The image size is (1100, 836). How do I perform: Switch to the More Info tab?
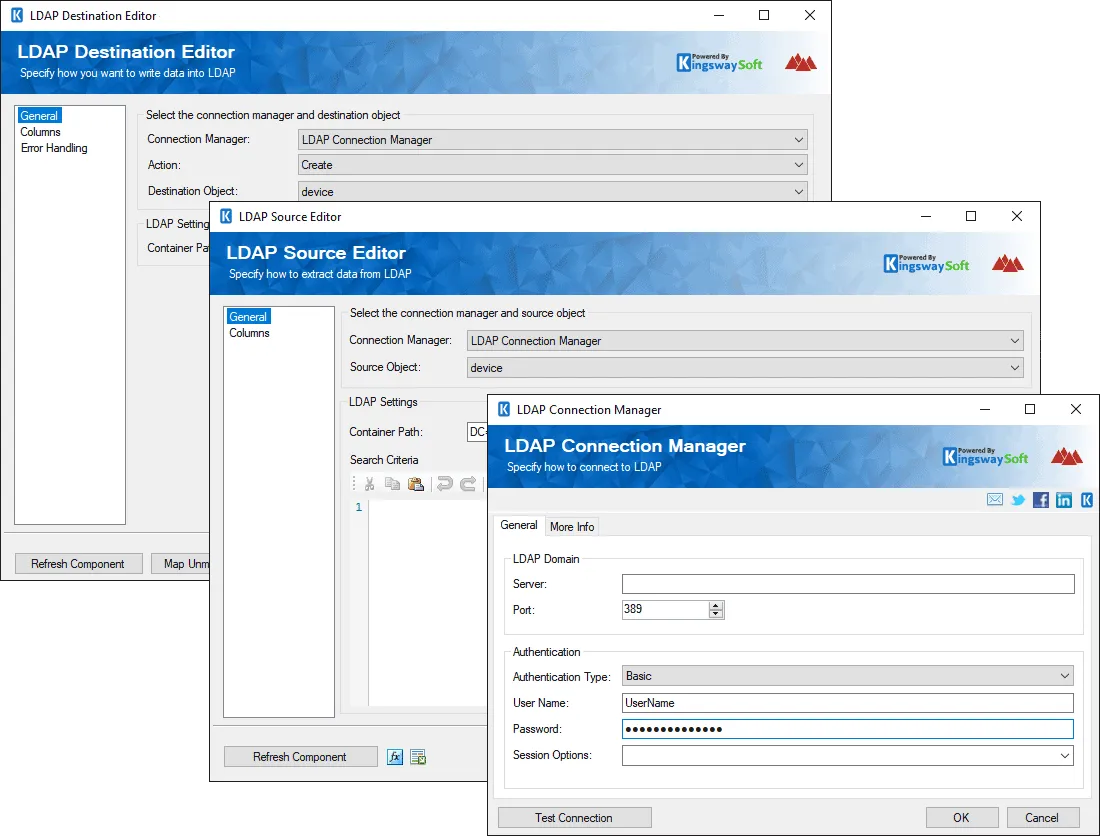pos(572,527)
